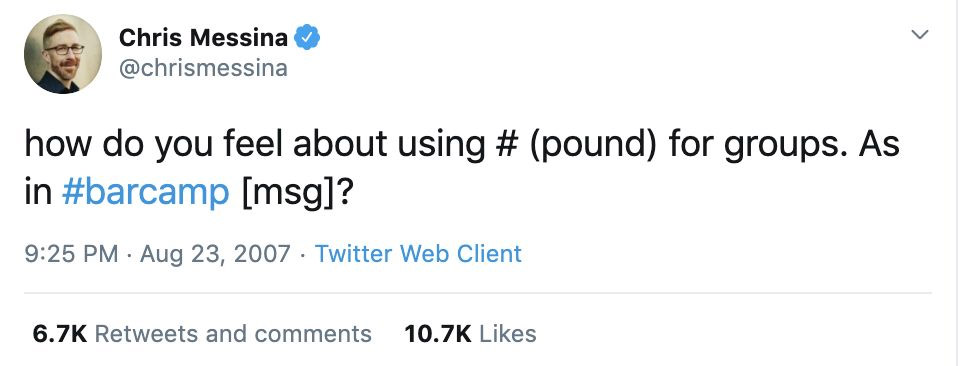Click the Aug 23, 2007 date
The image size is (960, 366).
pos(215,254)
